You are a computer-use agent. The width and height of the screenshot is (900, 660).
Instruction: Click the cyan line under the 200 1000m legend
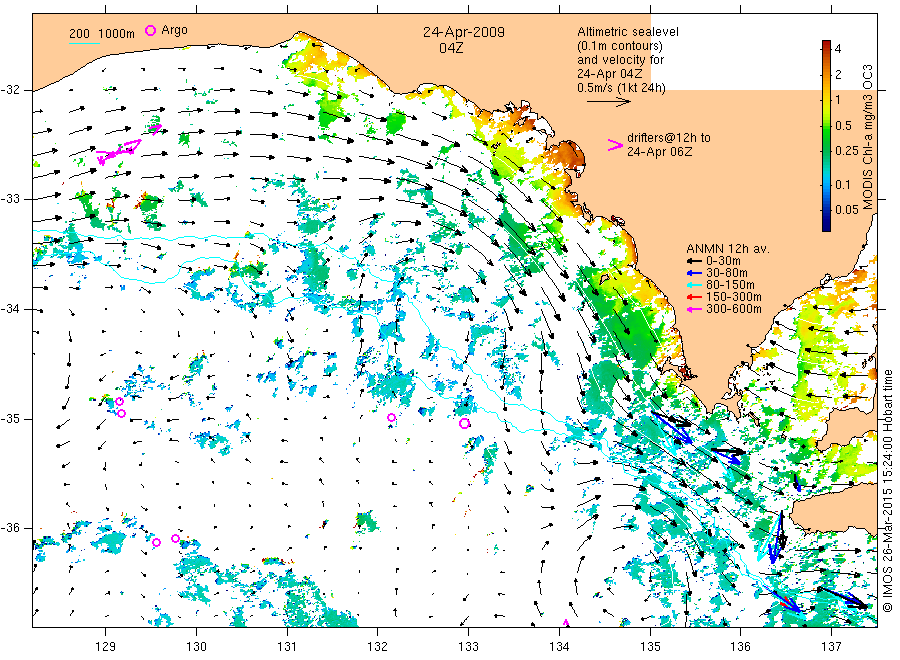(84, 43)
